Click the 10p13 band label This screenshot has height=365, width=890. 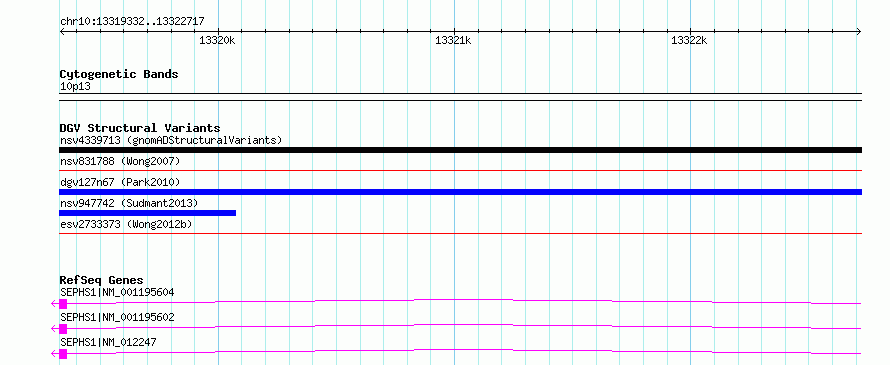(x=75, y=87)
